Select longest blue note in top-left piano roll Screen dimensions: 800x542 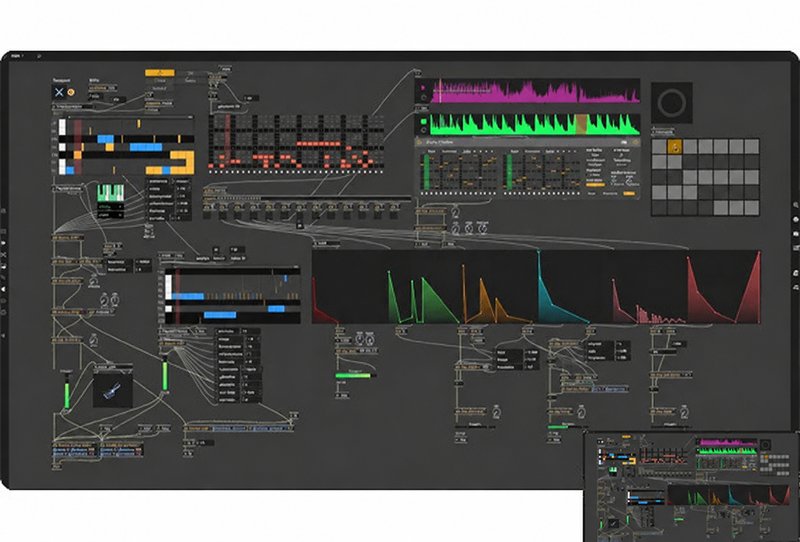[x=145, y=147]
